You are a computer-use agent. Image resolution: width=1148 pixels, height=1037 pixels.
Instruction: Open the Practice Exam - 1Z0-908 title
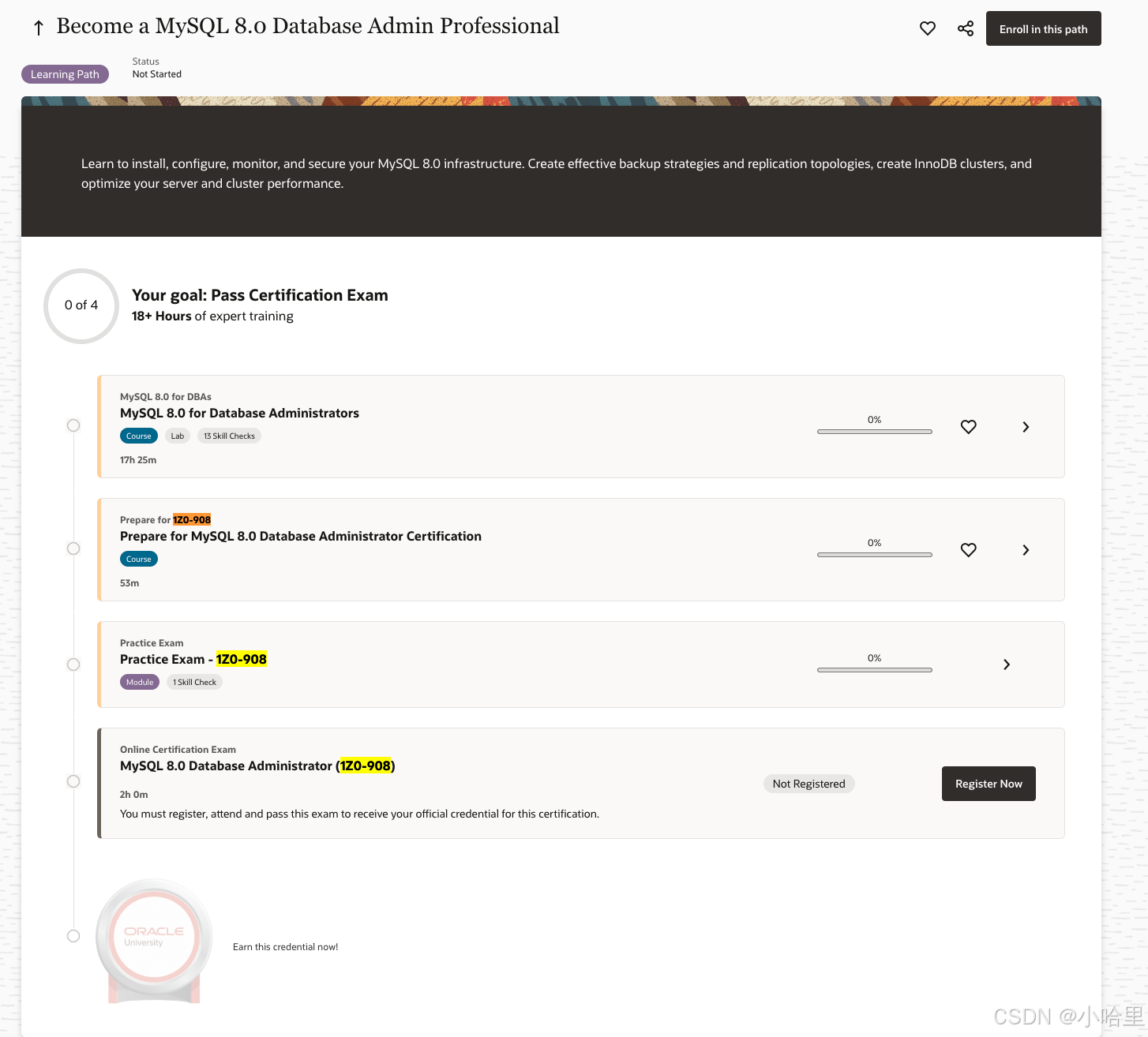(193, 659)
